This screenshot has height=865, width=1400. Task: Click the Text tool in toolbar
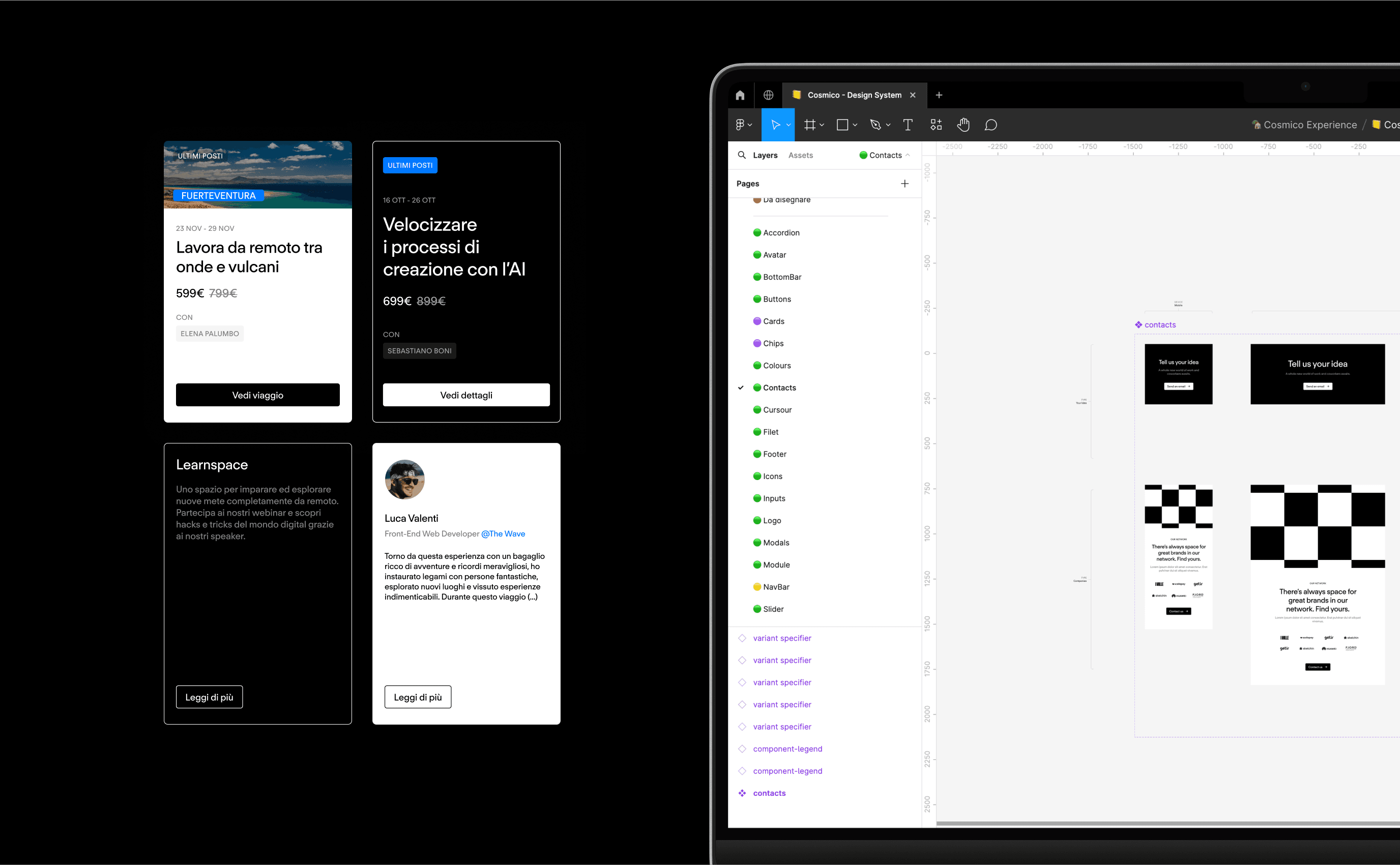pos(907,125)
